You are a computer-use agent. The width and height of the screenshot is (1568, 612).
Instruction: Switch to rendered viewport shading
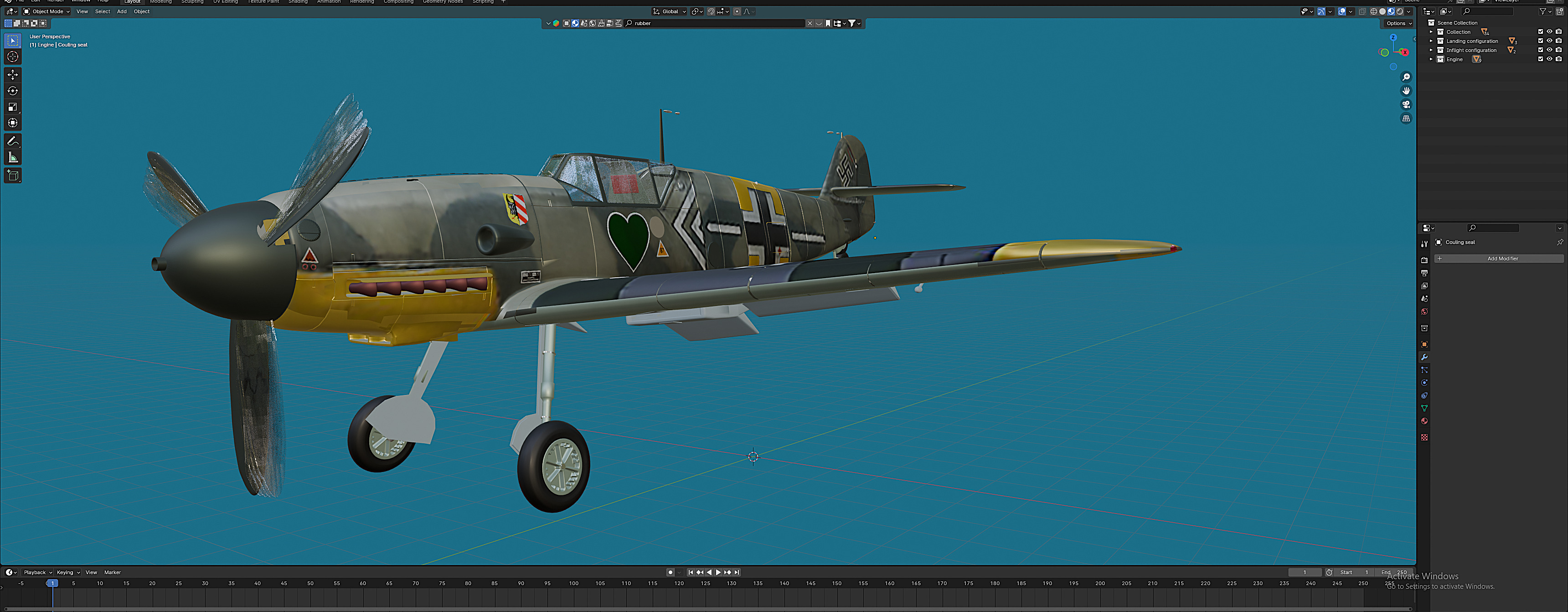point(1399,11)
